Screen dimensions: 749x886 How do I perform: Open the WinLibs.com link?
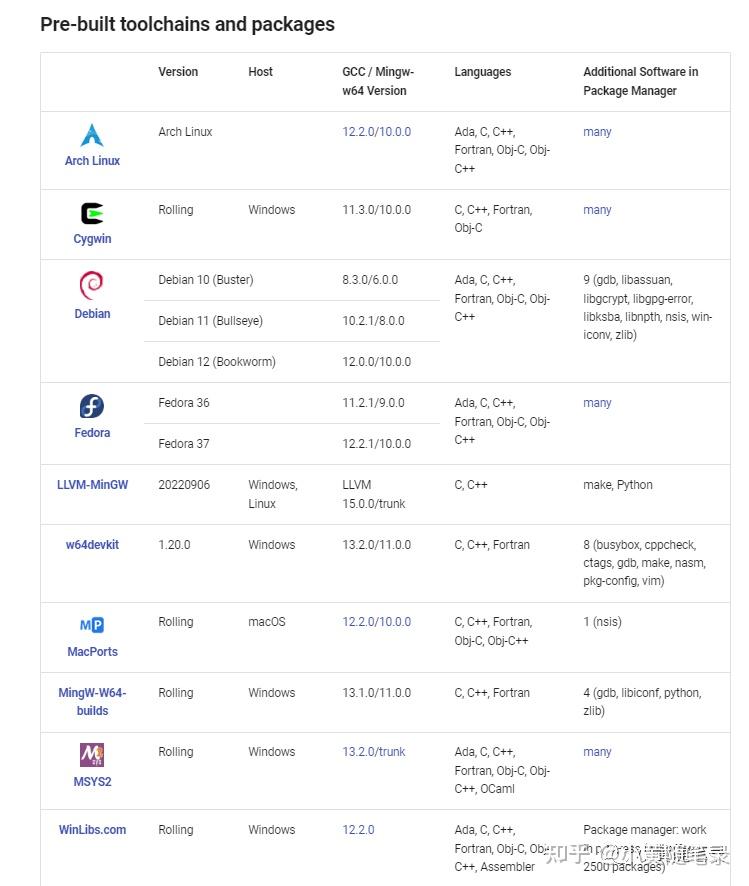92,829
